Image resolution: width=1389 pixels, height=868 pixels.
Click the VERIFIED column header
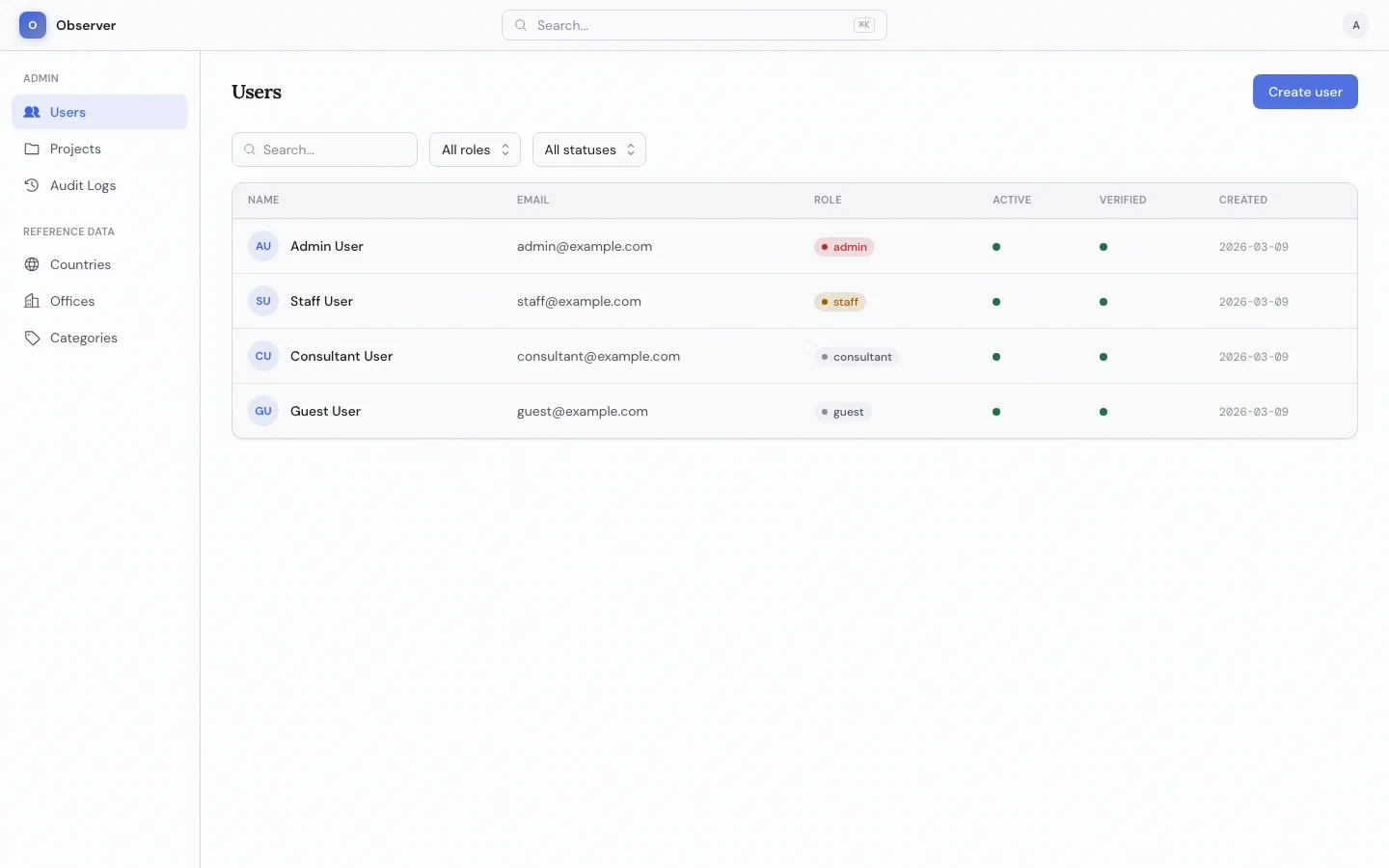1123,200
